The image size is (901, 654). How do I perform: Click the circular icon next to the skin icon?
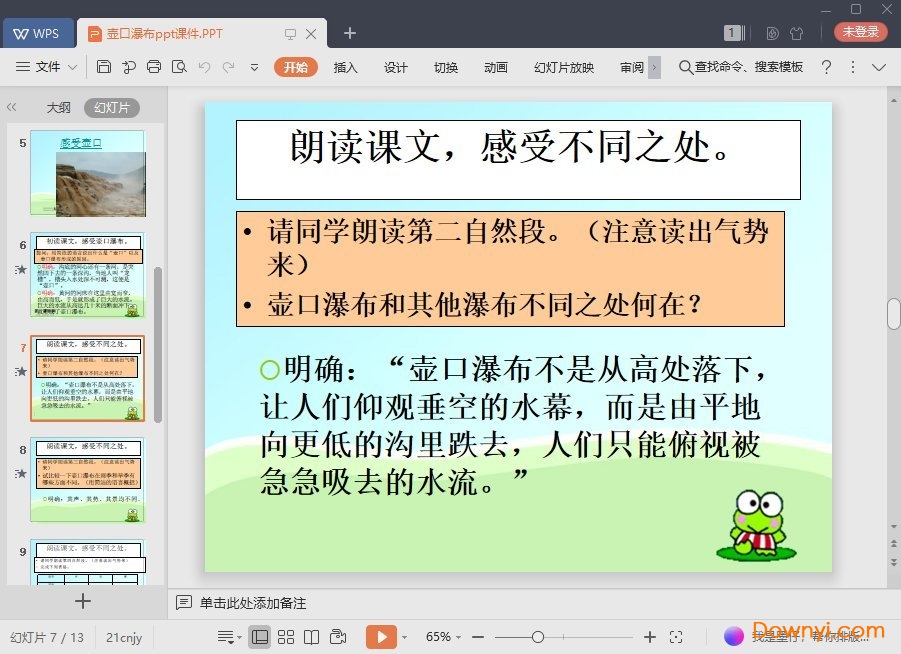pos(772,33)
